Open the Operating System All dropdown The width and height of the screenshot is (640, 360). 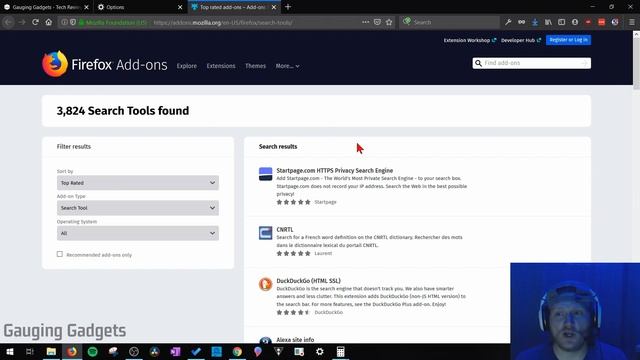click(x=138, y=233)
